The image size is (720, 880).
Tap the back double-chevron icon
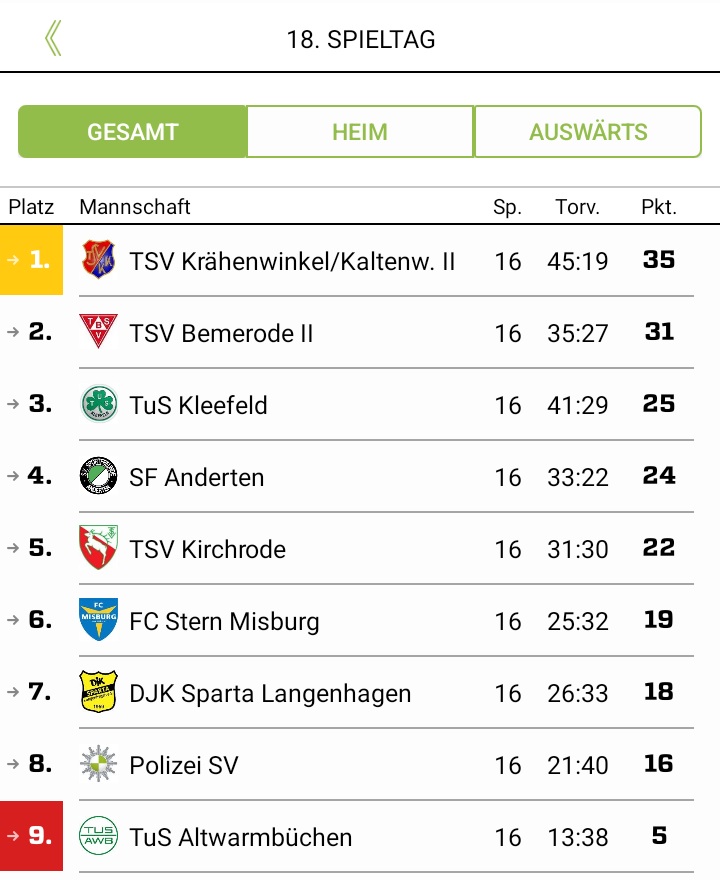[x=53, y=39]
